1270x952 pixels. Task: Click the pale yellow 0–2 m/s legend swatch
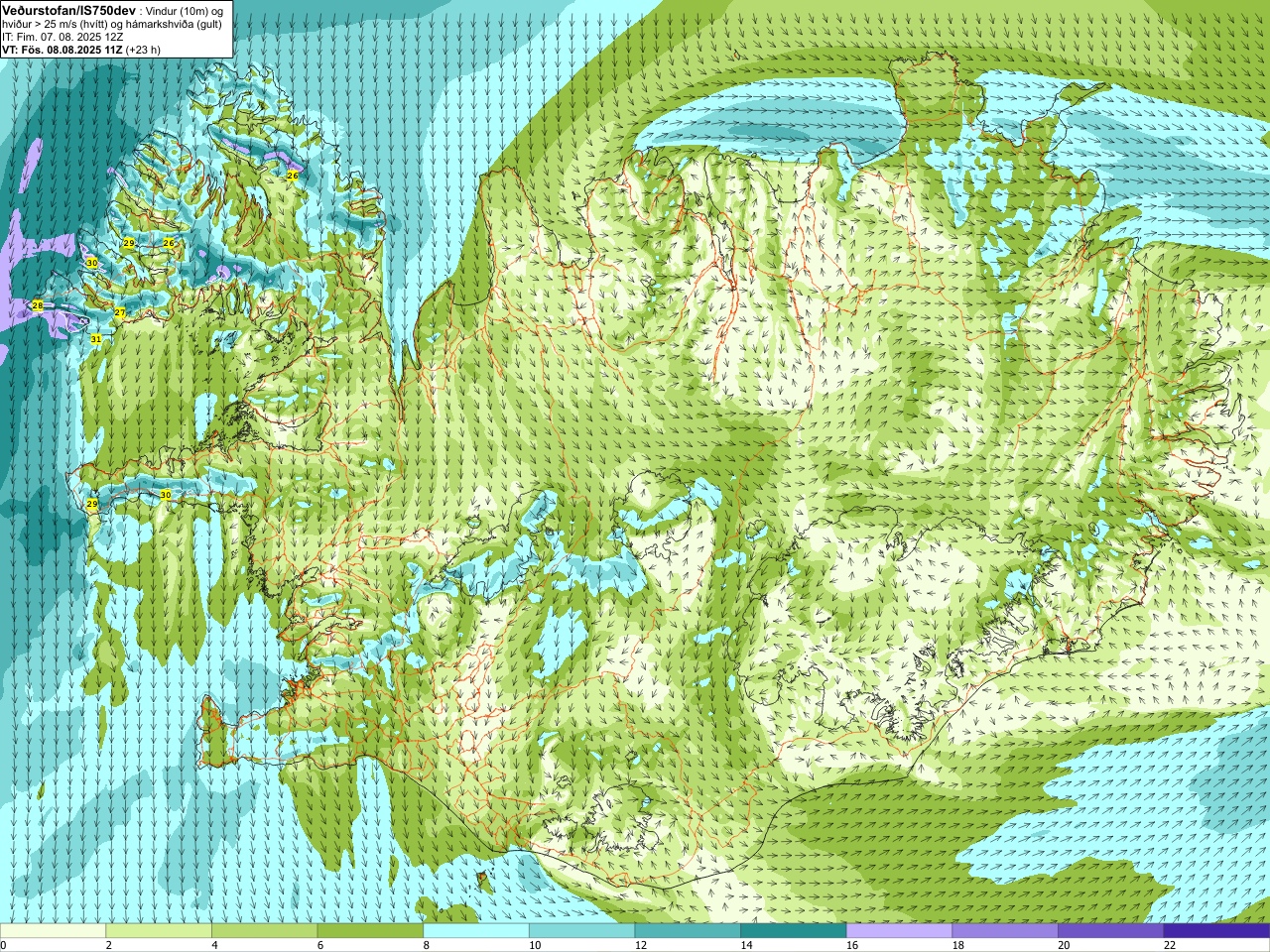click(x=53, y=931)
